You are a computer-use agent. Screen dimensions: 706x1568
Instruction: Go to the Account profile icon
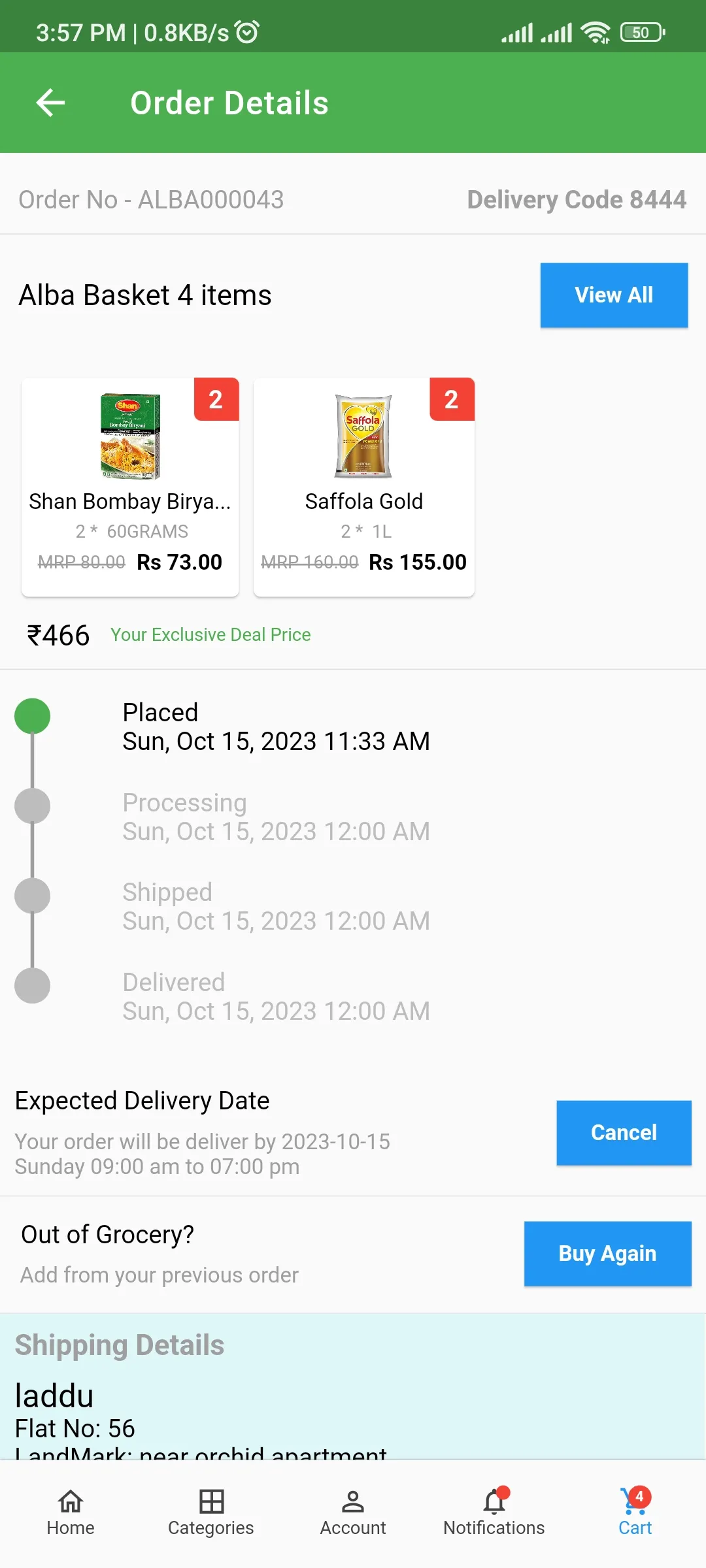click(x=353, y=1502)
